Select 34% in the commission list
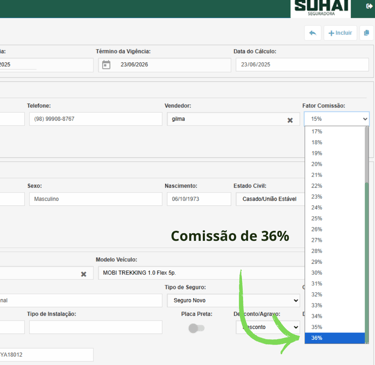Screen dimensions: 375x365 click(x=335, y=316)
